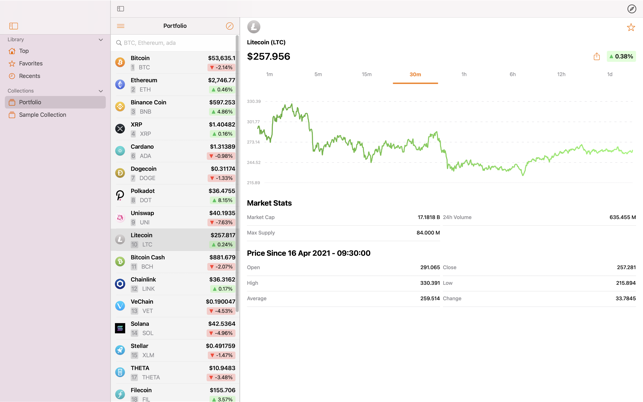Click the 24h Volume value 635.455 M
The height and width of the screenshot is (402, 643).
tap(622, 217)
